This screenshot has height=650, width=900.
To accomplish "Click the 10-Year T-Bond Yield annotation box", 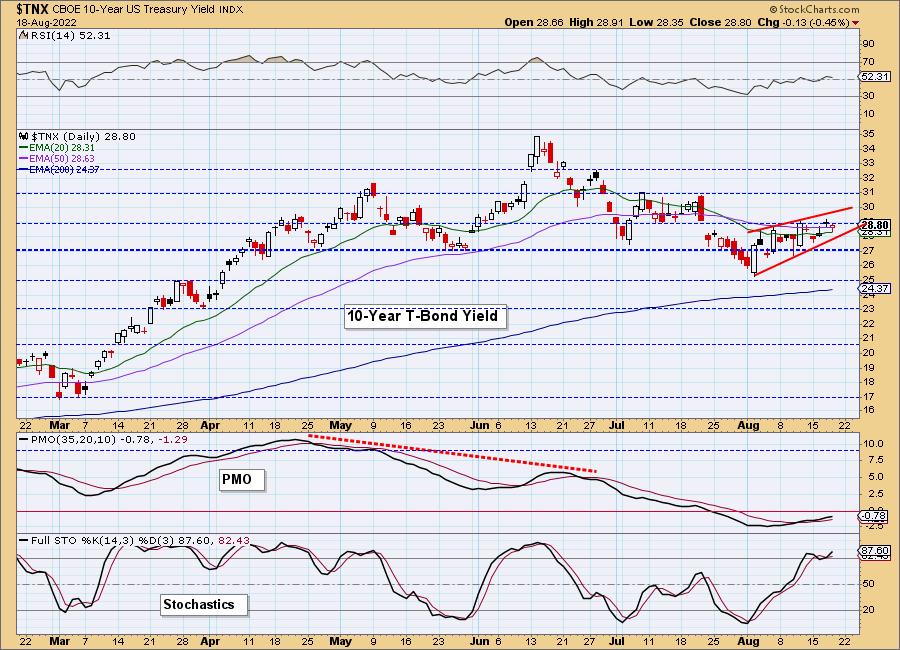I will (425, 316).
